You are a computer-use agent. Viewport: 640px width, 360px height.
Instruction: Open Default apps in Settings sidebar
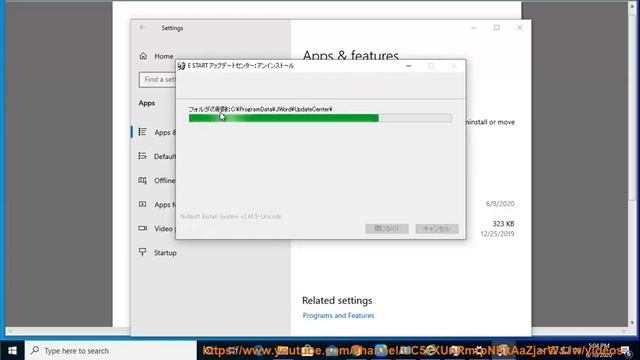[x=156, y=156]
